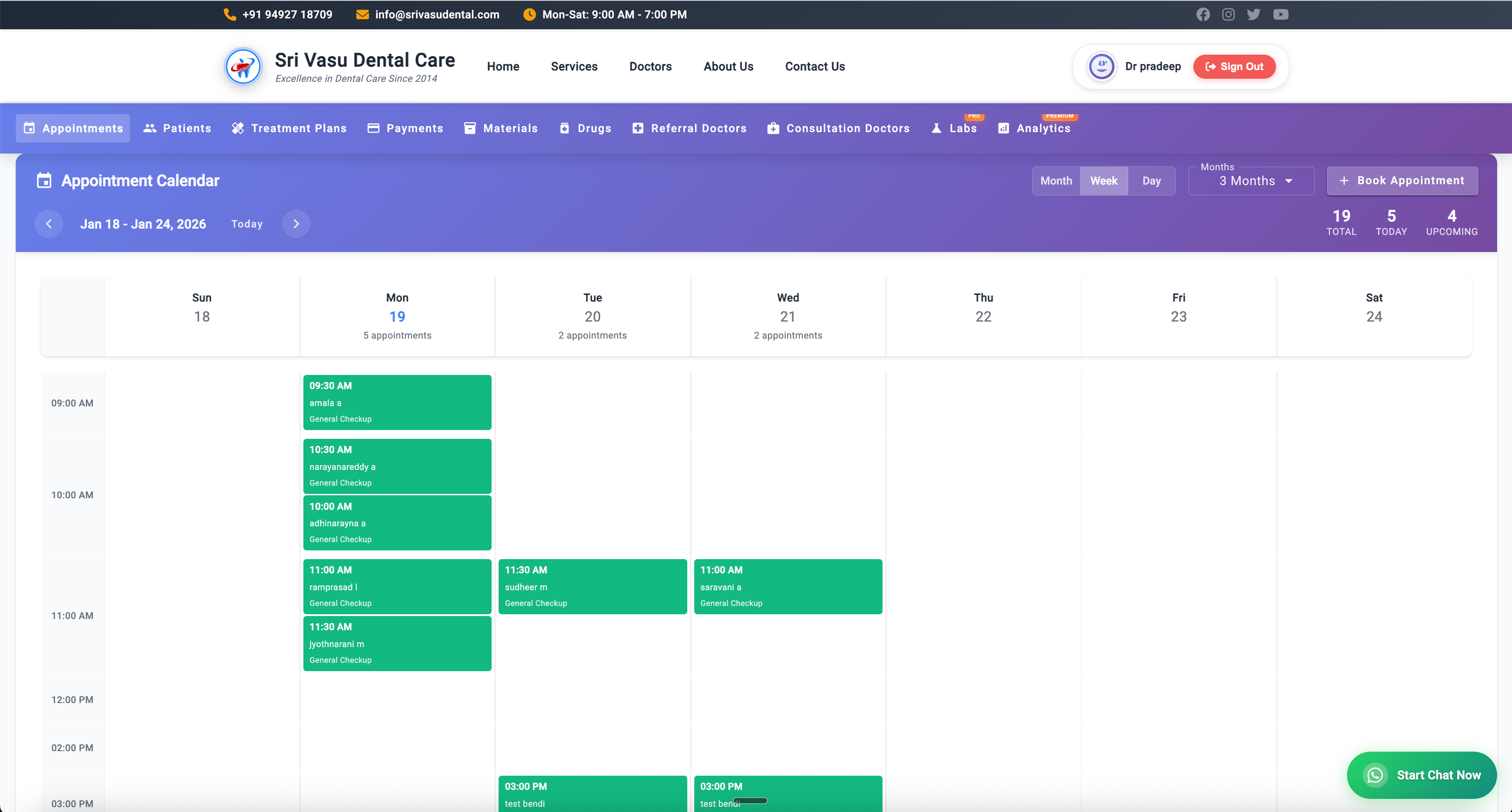Jump to Today in calendar
1512x812 pixels.
(246, 224)
